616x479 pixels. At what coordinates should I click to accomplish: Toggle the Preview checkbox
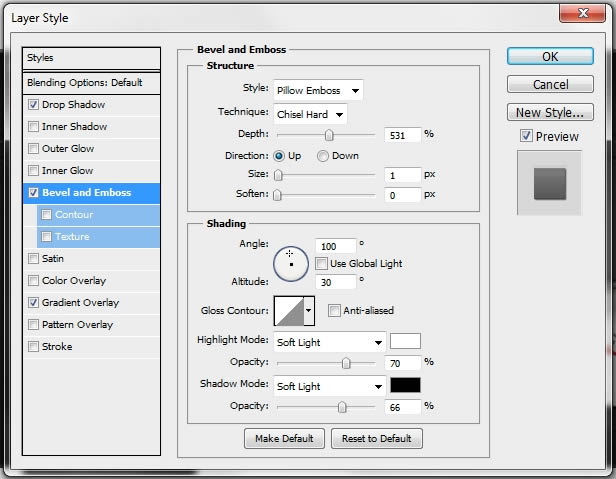tap(526, 136)
